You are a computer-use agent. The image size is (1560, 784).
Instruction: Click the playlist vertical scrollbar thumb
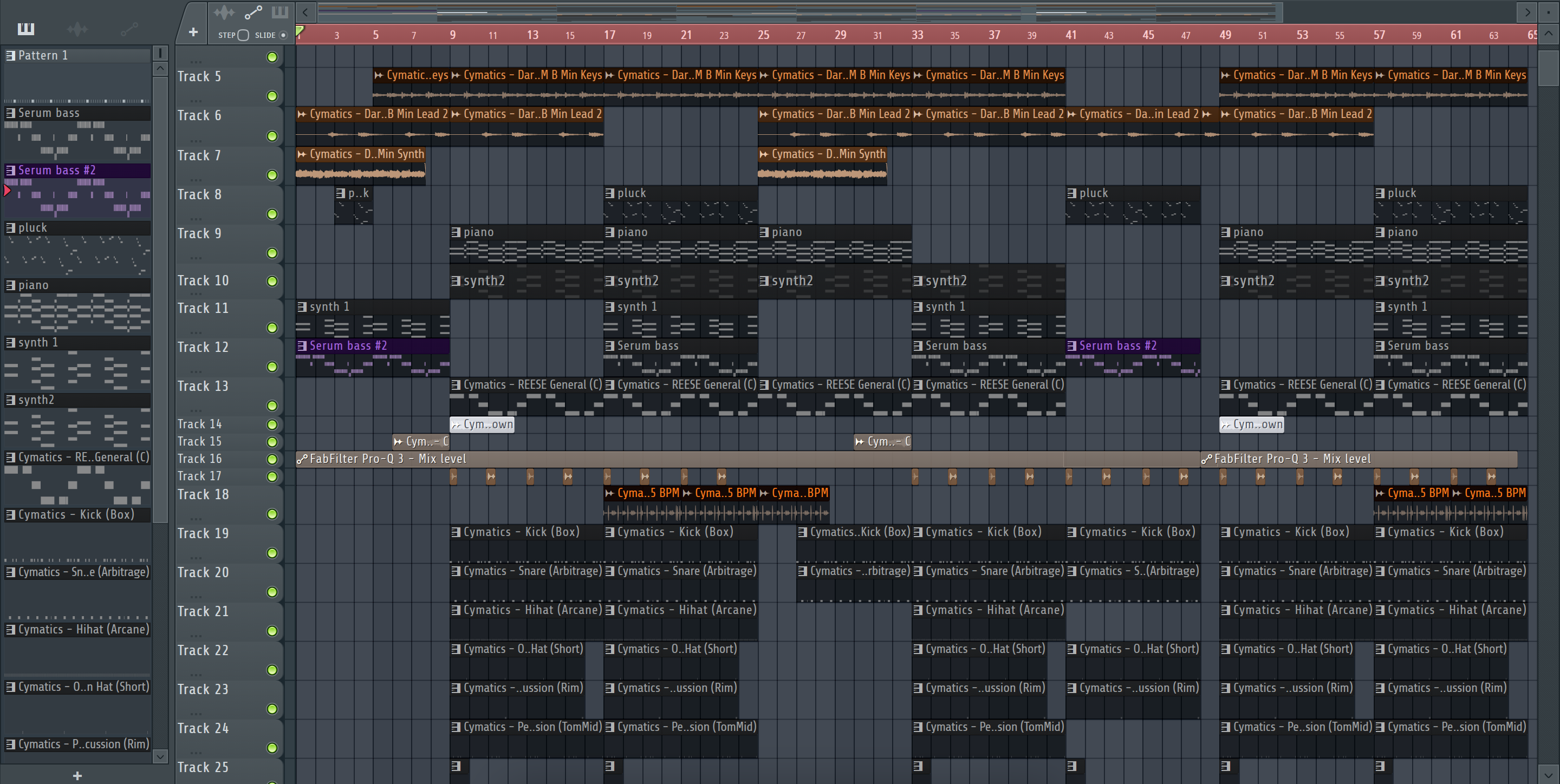point(1548,68)
